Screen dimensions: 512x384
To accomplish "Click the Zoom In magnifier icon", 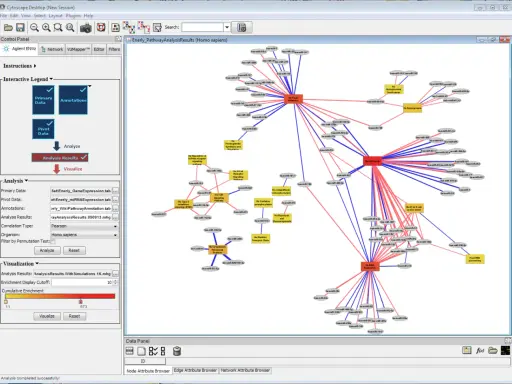I will (x=46, y=28).
